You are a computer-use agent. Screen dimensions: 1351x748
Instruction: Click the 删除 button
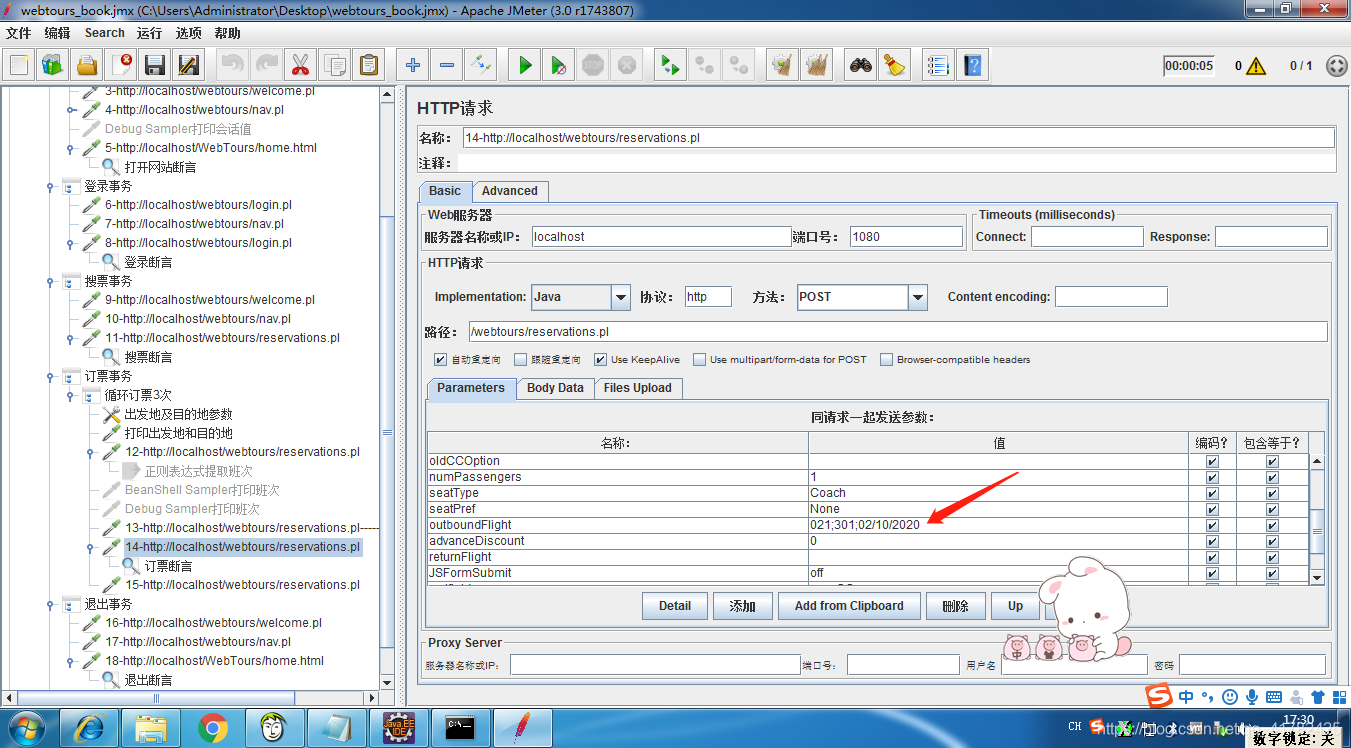956,606
